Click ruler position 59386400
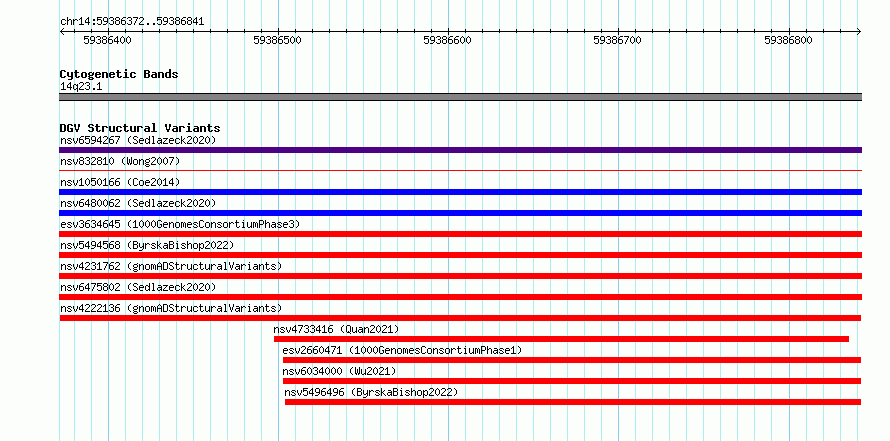890x441 pixels. tap(107, 40)
